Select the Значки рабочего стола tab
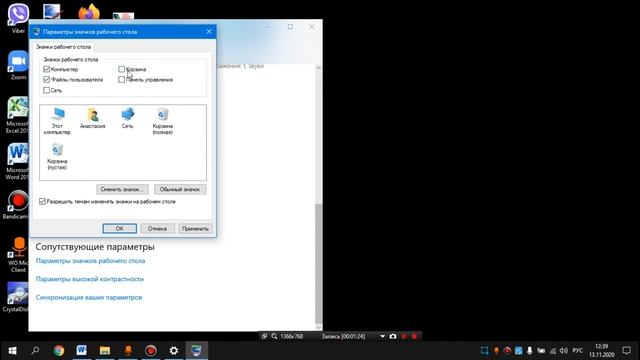The height and width of the screenshot is (360, 640). point(63,47)
